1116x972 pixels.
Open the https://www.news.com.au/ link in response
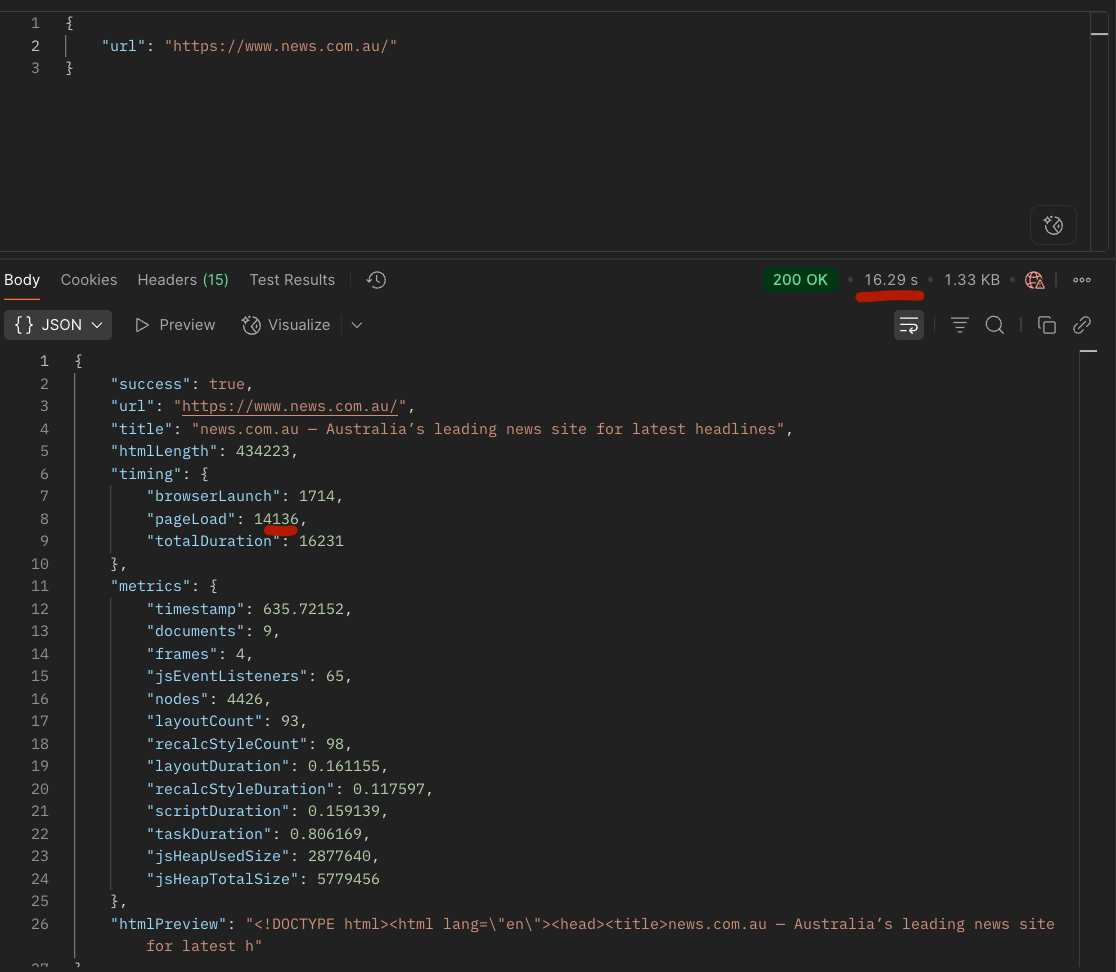[x=290, y=406]
